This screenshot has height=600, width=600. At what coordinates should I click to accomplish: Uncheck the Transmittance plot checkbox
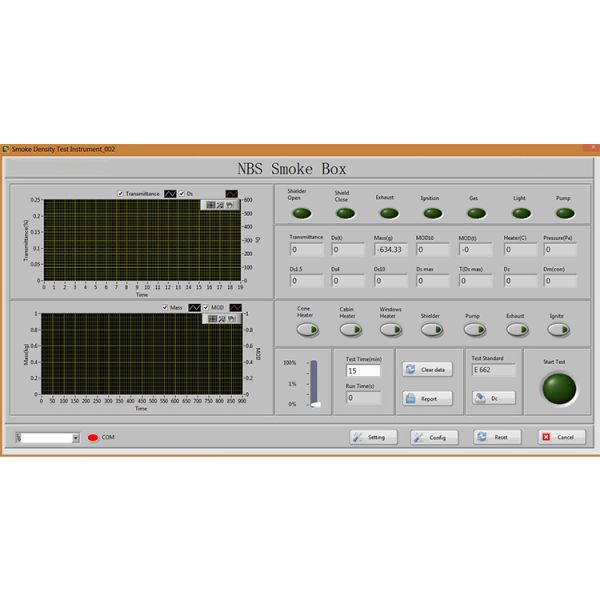121,193
